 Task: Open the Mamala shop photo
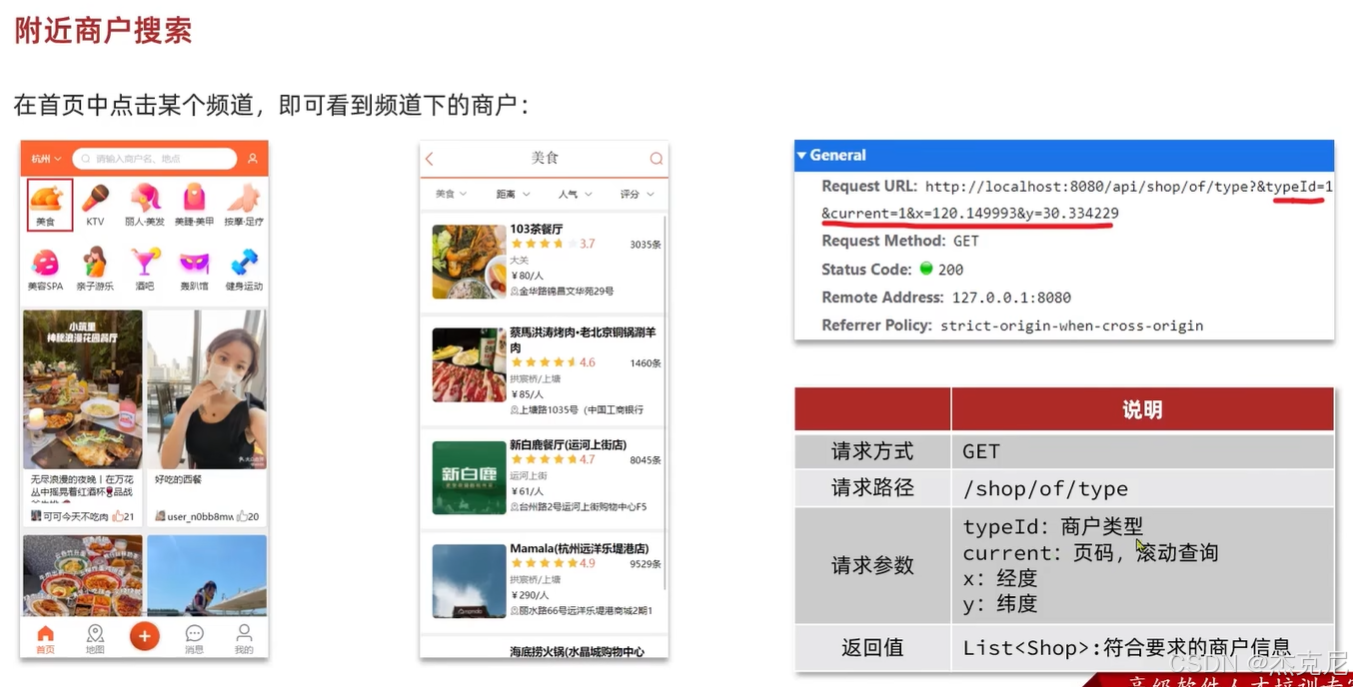click(x=469, y=582)
